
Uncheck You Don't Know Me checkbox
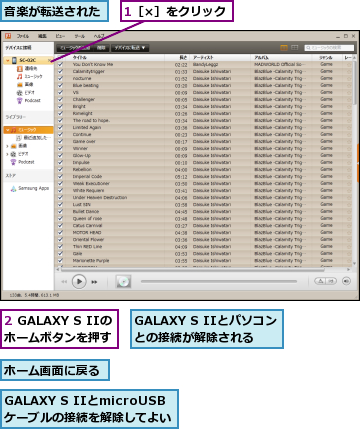[60, 64]
